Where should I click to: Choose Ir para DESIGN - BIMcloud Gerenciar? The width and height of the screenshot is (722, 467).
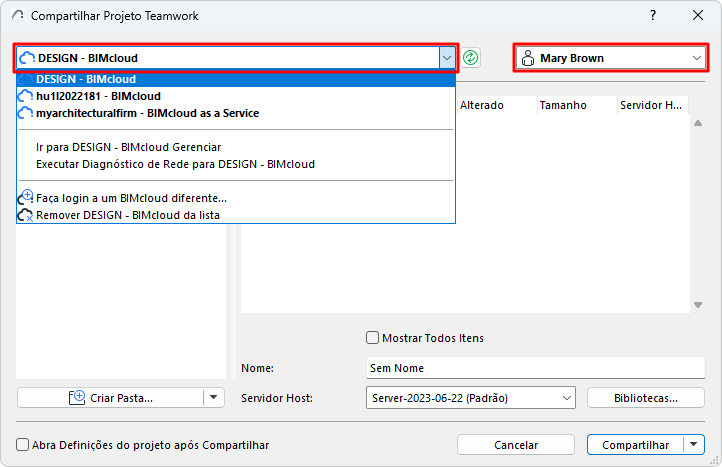[128, 147]
